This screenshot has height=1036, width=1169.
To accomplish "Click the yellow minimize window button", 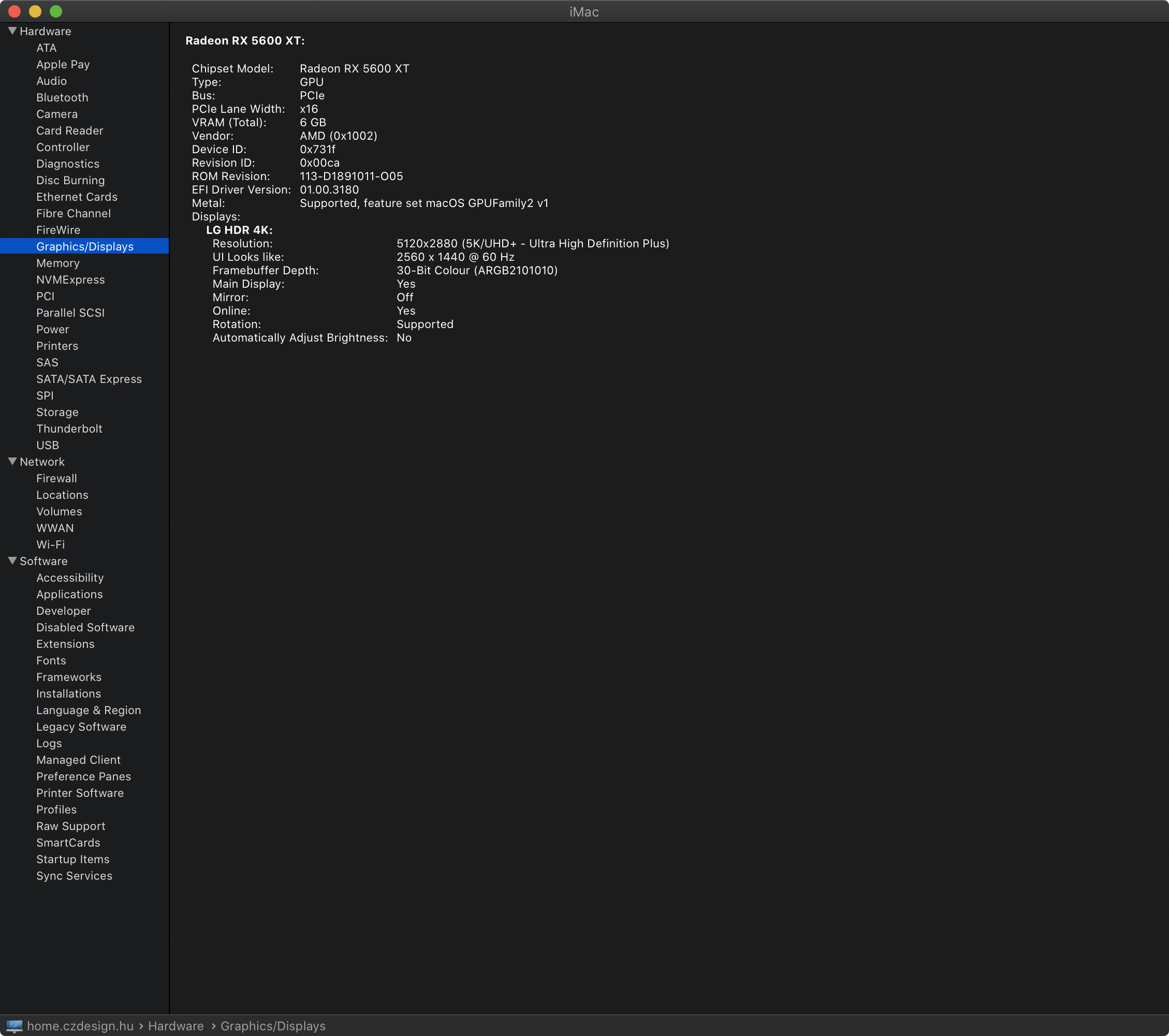I will tap(35, 11).
